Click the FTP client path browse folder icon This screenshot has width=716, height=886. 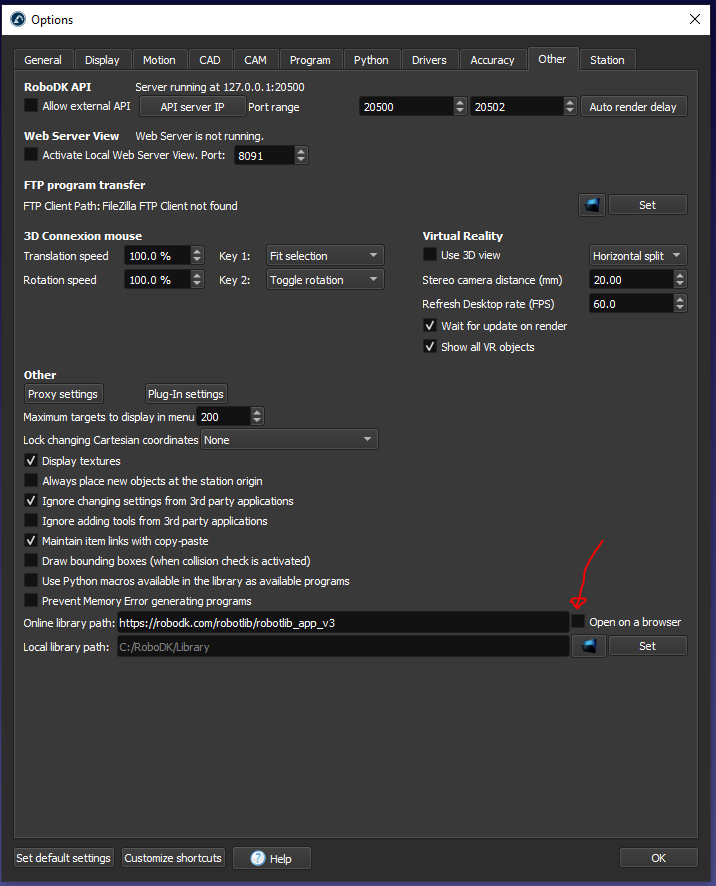pyautogui.click(x=593, y=205)
